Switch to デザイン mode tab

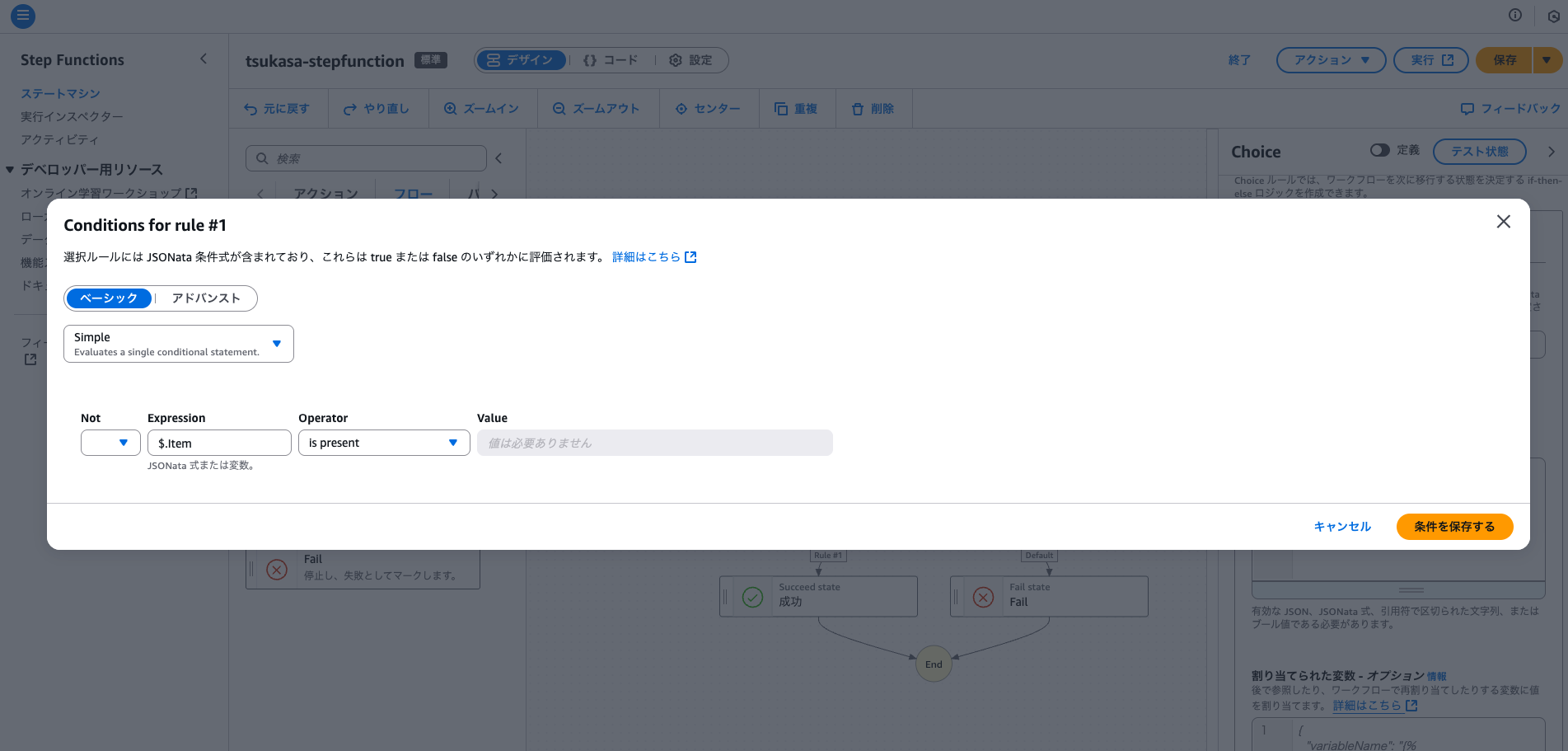coord(522,60)
